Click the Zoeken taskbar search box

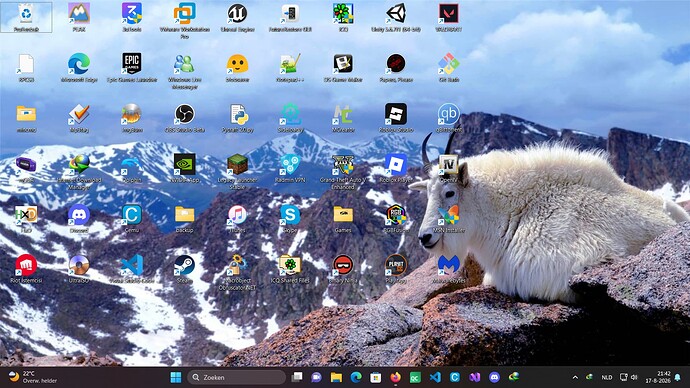(x=237, y=377)
